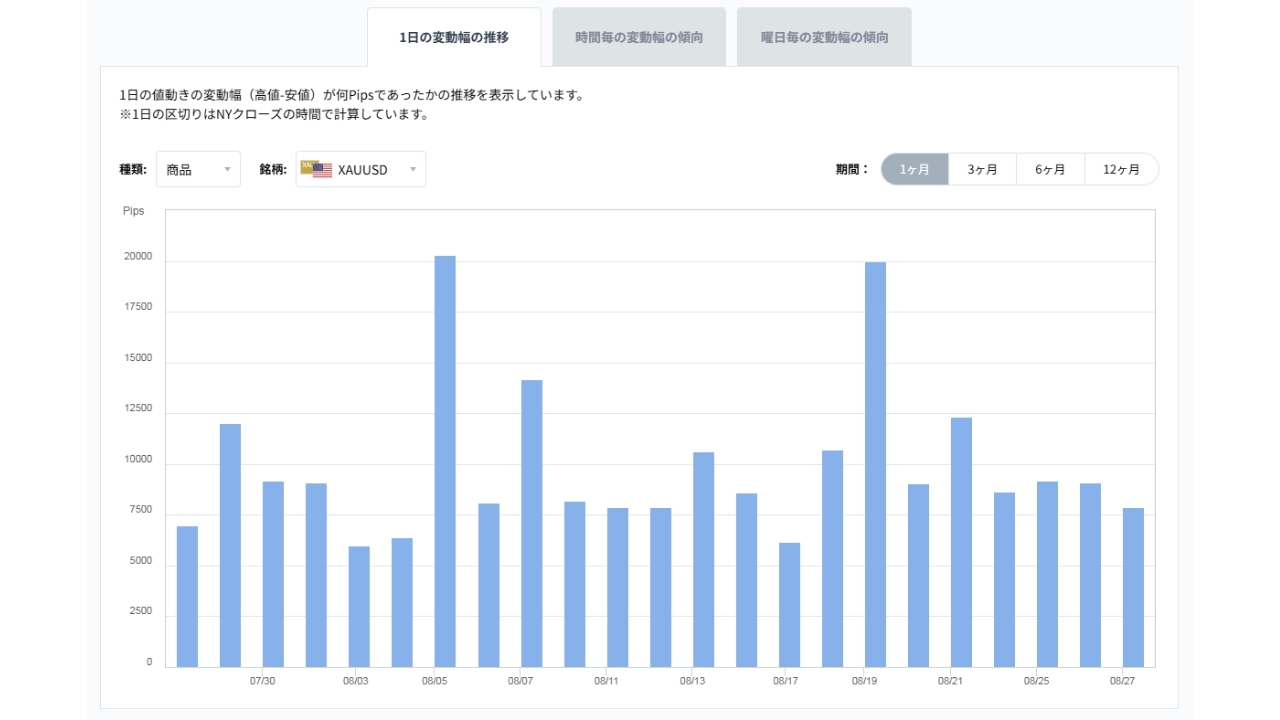Click the 'Pips' y-axis title
Screen dimensions: 1280x720
134,211
